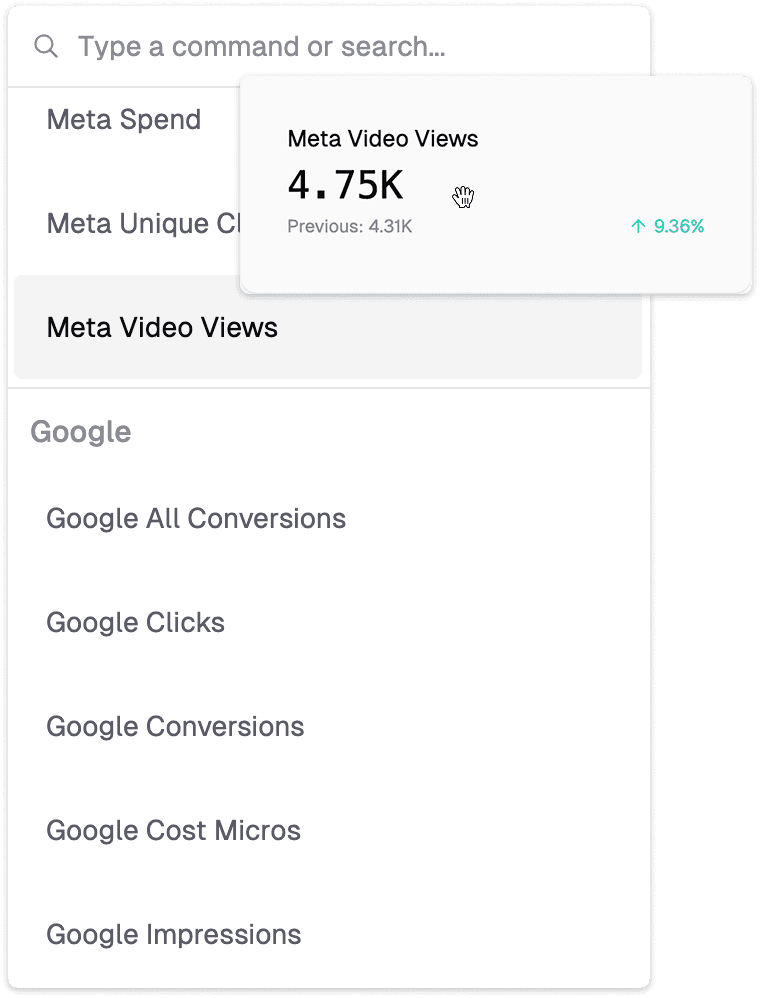Select the highlighted Meta Video Views item
This screenshot has height=998, width=760.
tap(162, 327)
